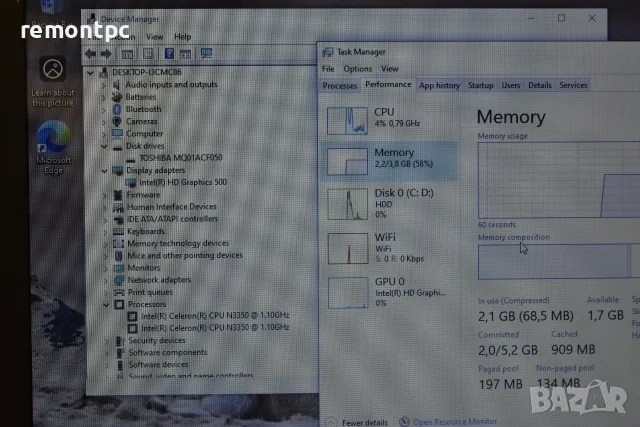This screenshot has width=640, height=427.
Task: Click the Print queues category icon
Action: click(x=119, y=292)
